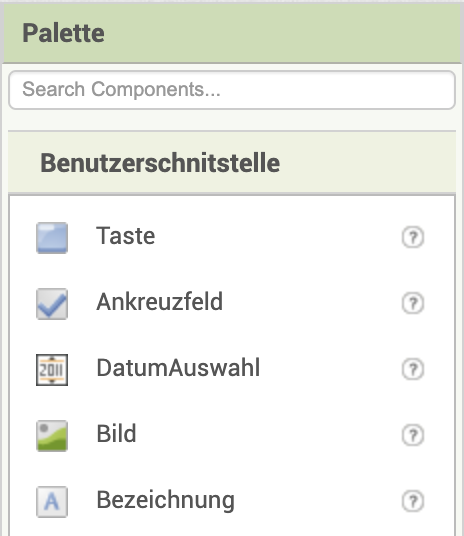The height and width of the screenshot is (536, 464).
Task: Click the Benutzerschnittstelle heading text
Action: coord(160,163)
